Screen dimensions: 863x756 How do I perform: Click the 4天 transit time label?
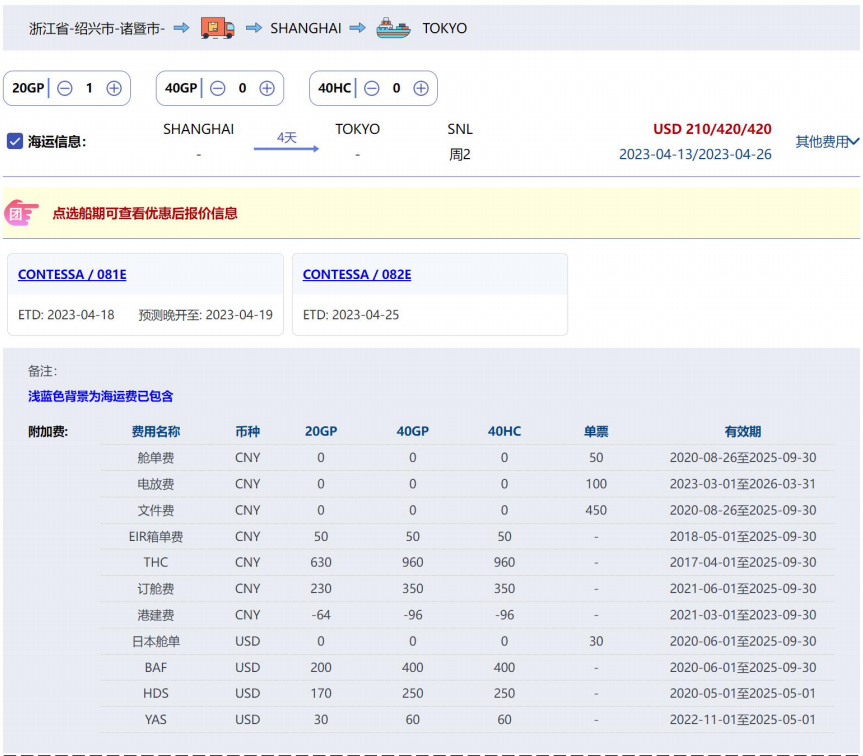287,138
